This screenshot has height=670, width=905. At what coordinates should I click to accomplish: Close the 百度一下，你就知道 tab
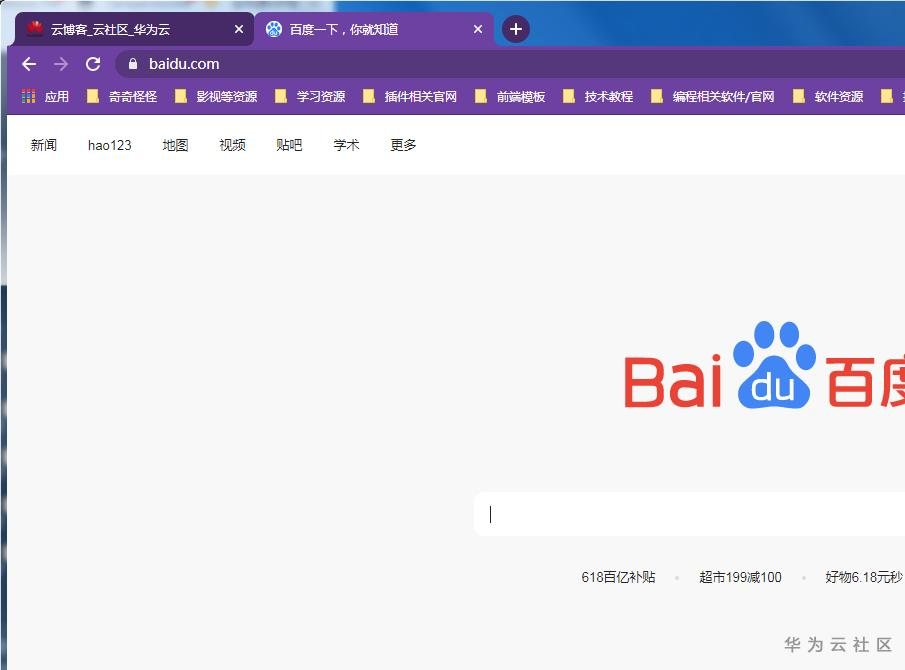[478, 29]
